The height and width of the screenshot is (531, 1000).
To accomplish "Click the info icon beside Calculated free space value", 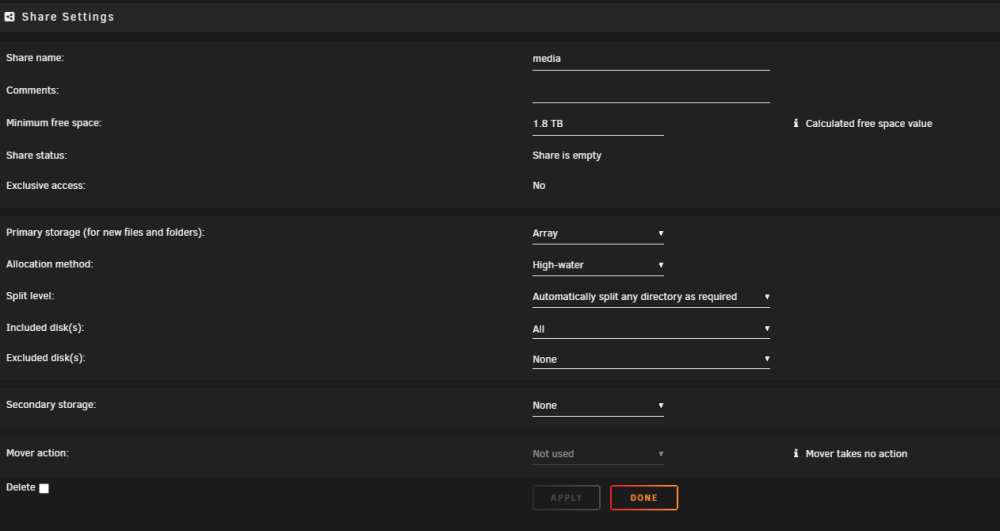I will [x=795, y=123].
